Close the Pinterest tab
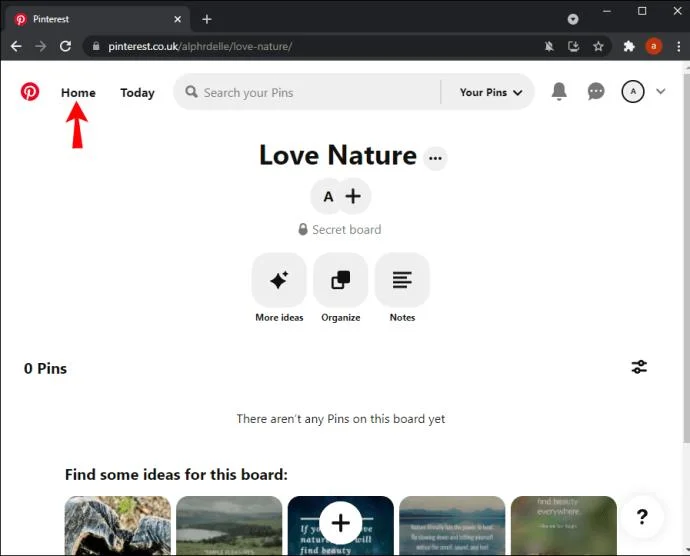This screenshot has height=556, width=690. tap(177, 19)
